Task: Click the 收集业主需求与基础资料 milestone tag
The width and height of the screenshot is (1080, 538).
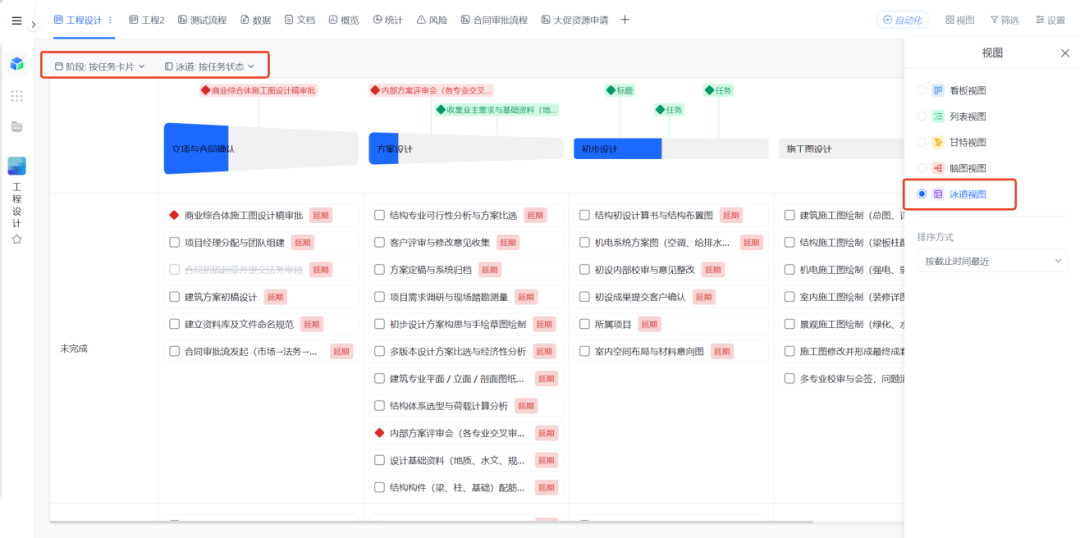Action: pos(497,110)
